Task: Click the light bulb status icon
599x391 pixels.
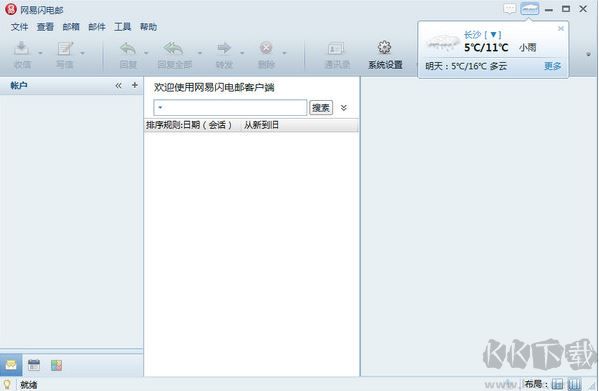Action: 7,384
